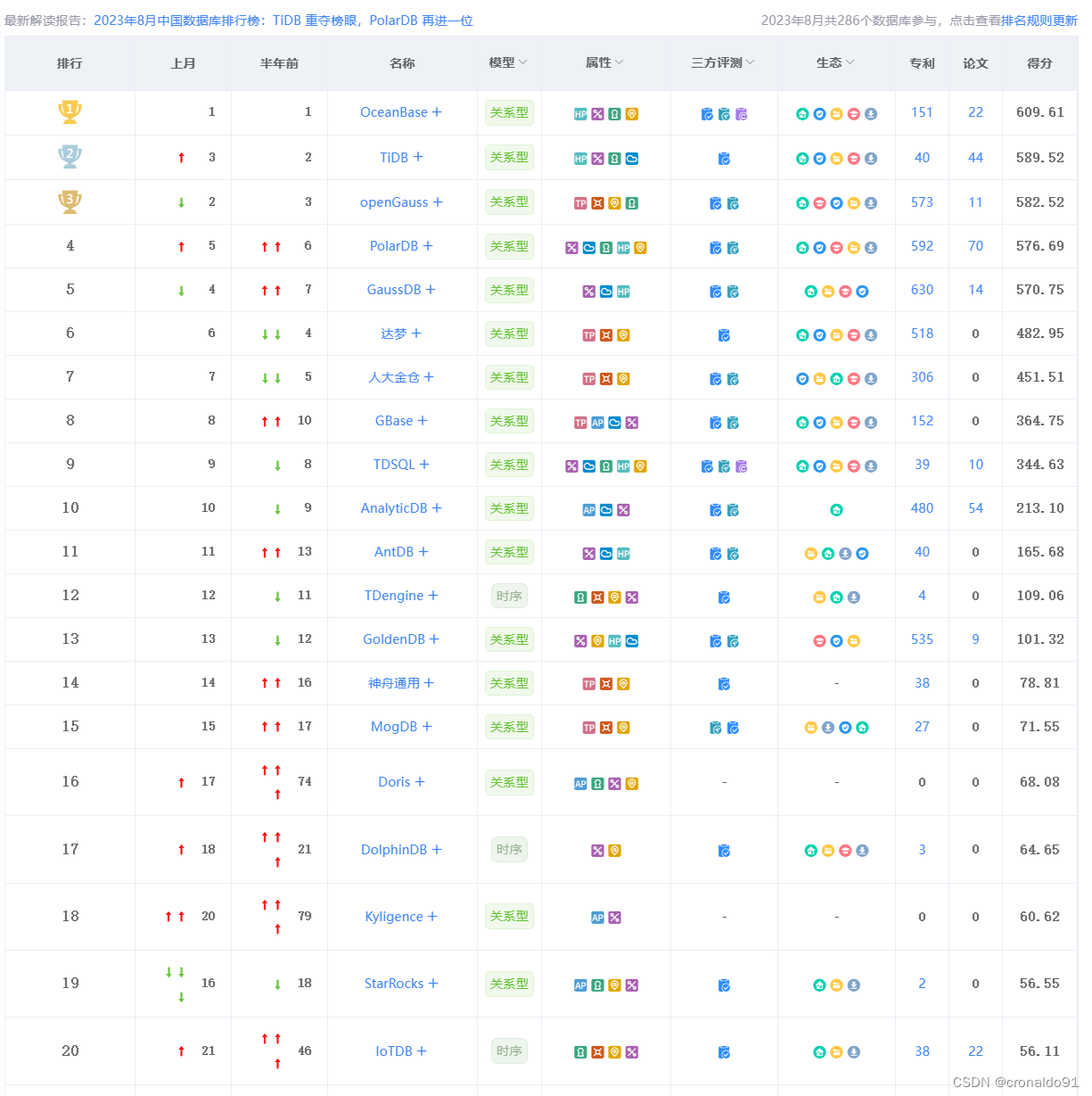
Task: Click the 时序 model tag in TDengine row
Action: click(x=509, y=596)
